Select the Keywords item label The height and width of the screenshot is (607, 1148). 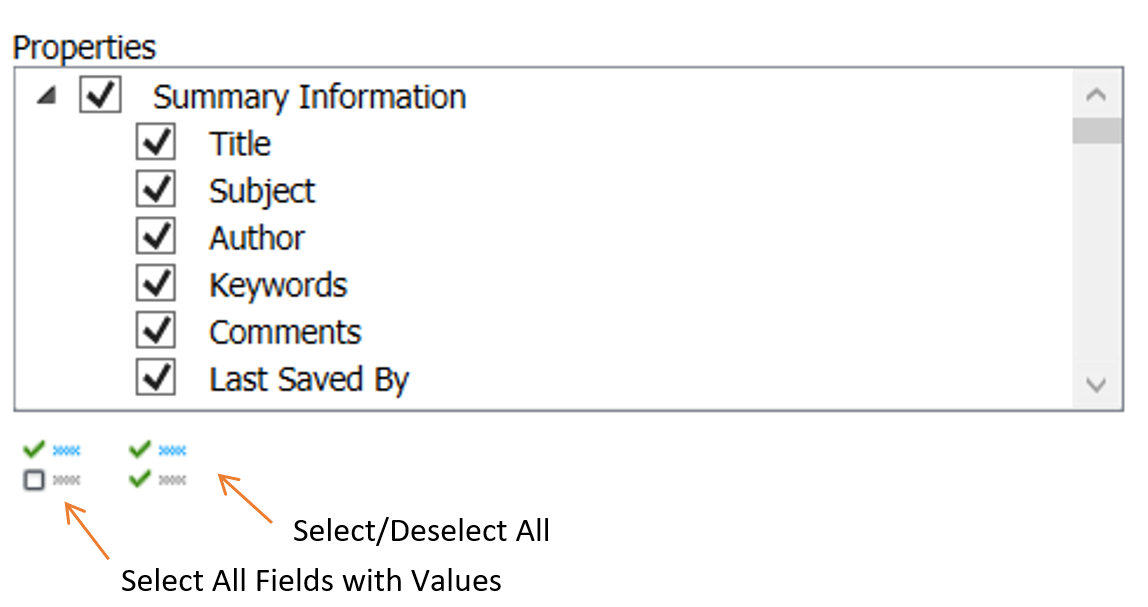tap(278, 285)
